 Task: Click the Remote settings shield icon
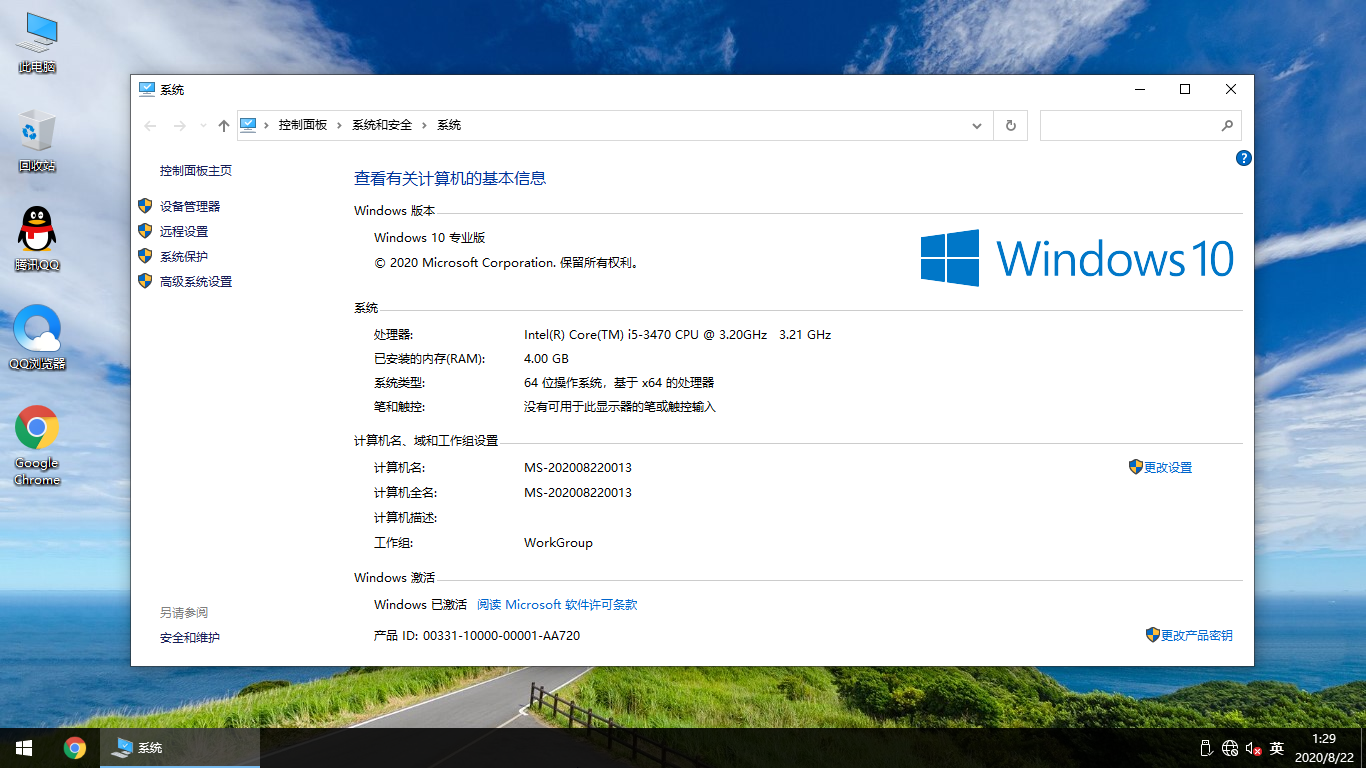145,231
